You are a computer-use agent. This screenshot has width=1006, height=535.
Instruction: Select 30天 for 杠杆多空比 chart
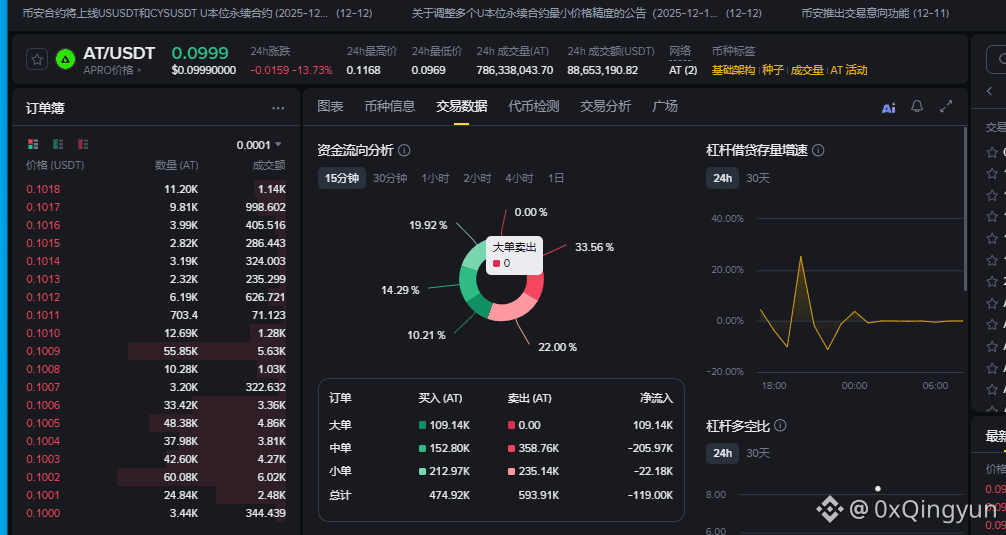point(758,453)
